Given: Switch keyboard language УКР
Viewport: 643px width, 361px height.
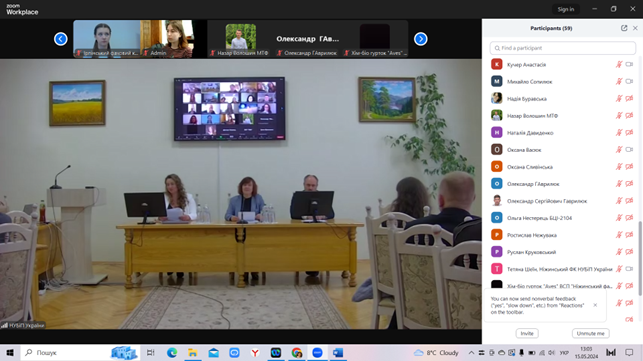Looking at the screenshot, I should coord(564,353).
